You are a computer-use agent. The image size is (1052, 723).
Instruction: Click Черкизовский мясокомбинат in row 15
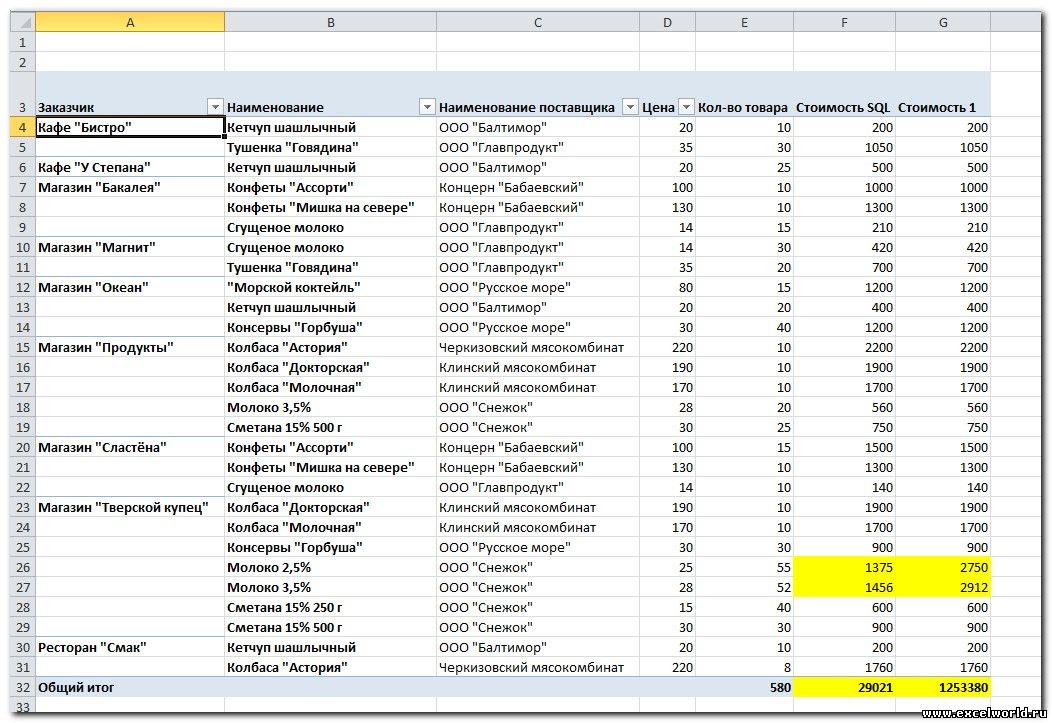tap(537, 347)
